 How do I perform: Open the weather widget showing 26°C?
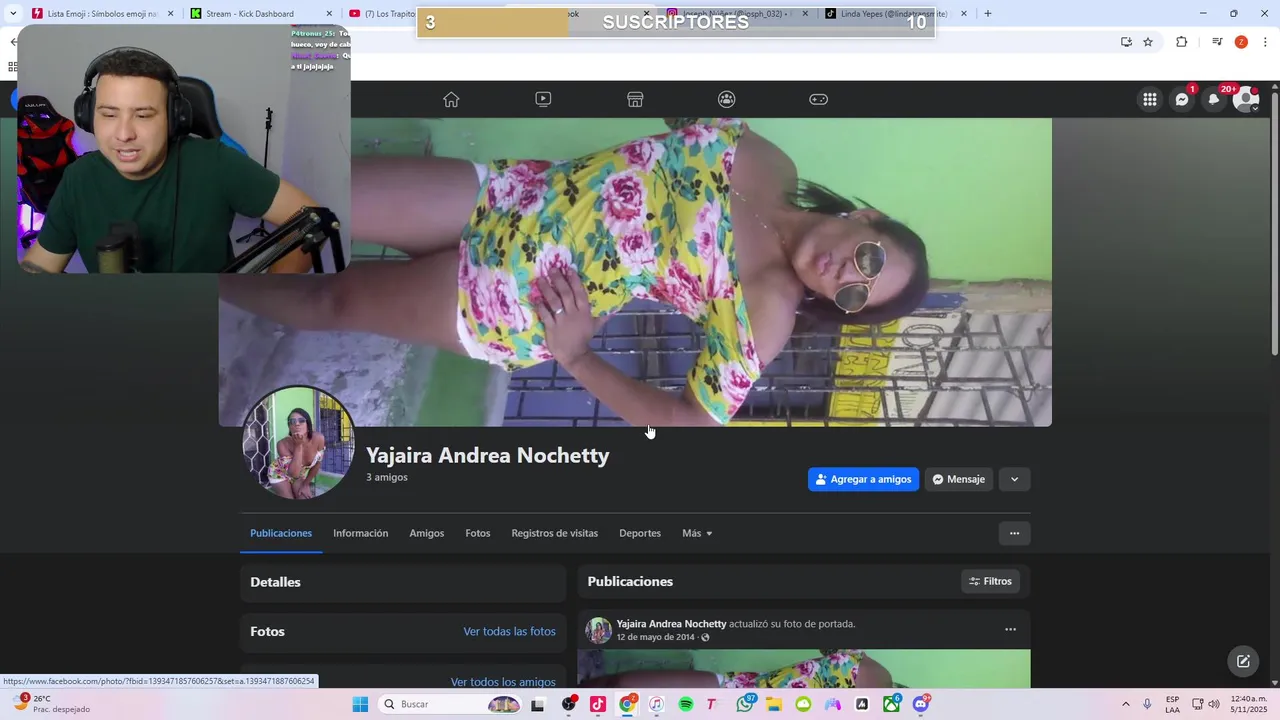click(50, 704)
